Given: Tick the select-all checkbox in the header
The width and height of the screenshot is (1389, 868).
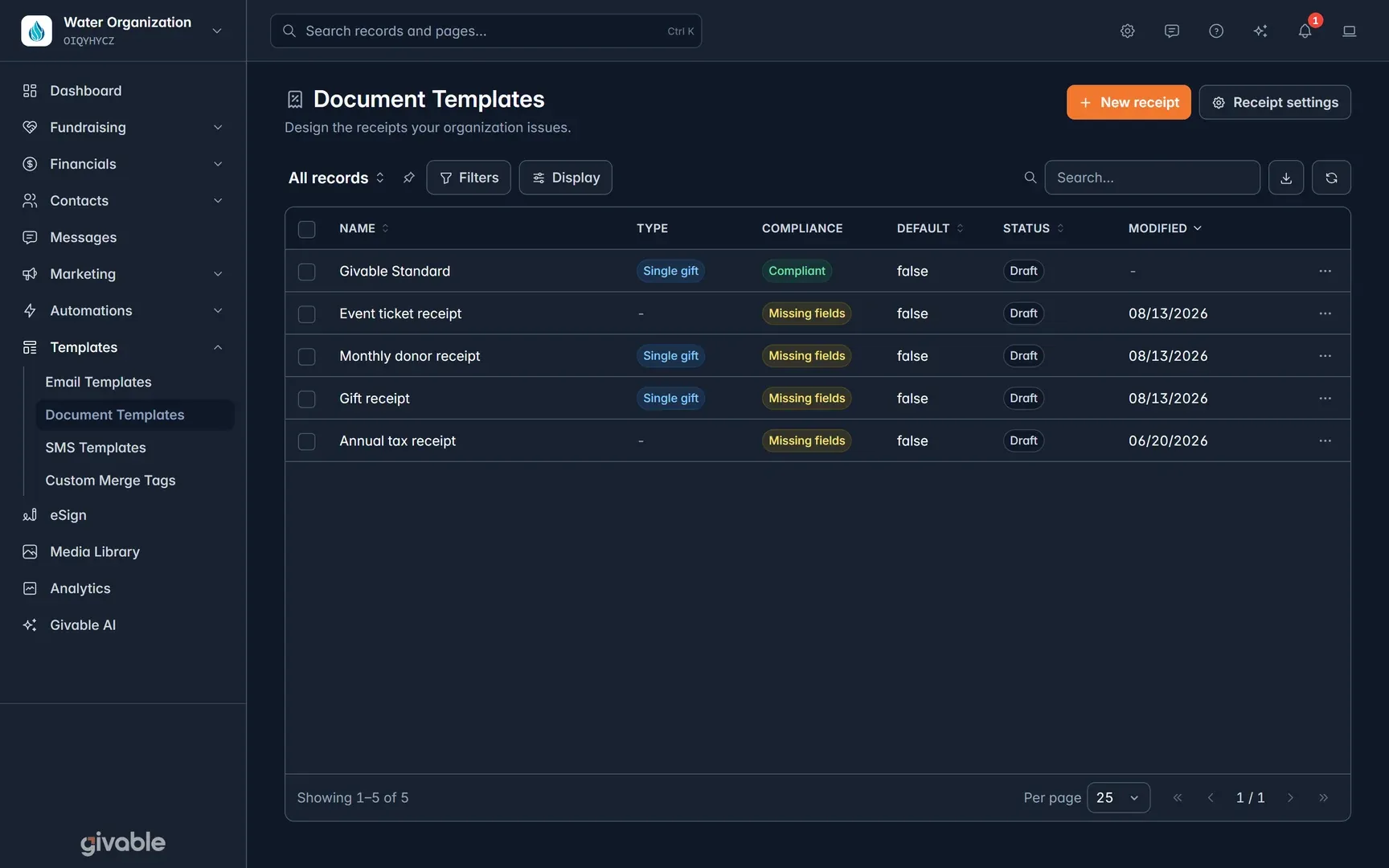Looking at the screenshot, I should (306, 229).
